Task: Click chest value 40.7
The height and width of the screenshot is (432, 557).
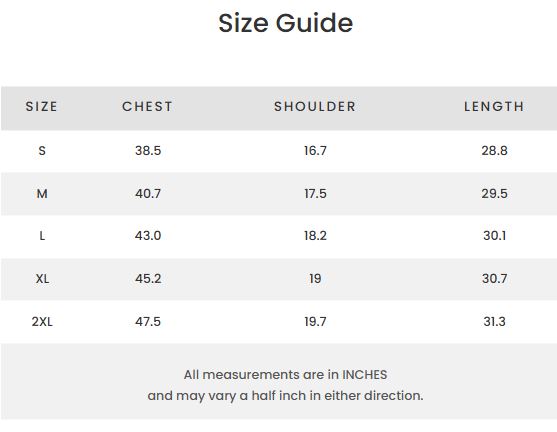Action: tap(148, 194)
